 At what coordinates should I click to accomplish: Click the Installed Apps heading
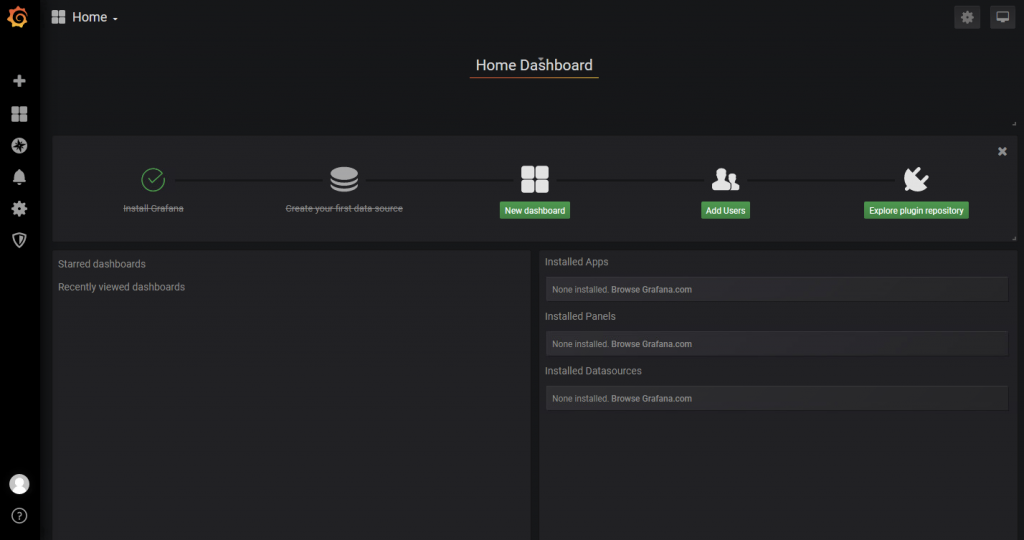(x=577, y=262)
